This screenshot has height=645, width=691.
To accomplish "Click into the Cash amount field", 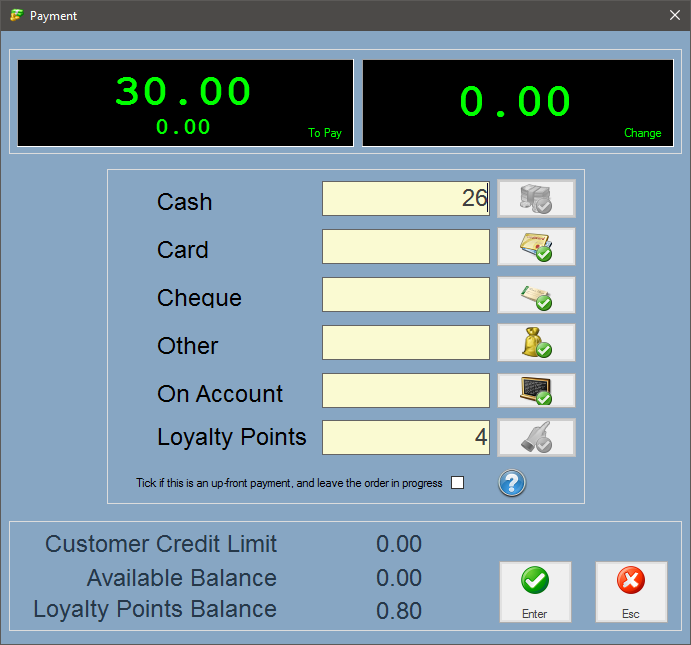I will (x=405, y=199).
